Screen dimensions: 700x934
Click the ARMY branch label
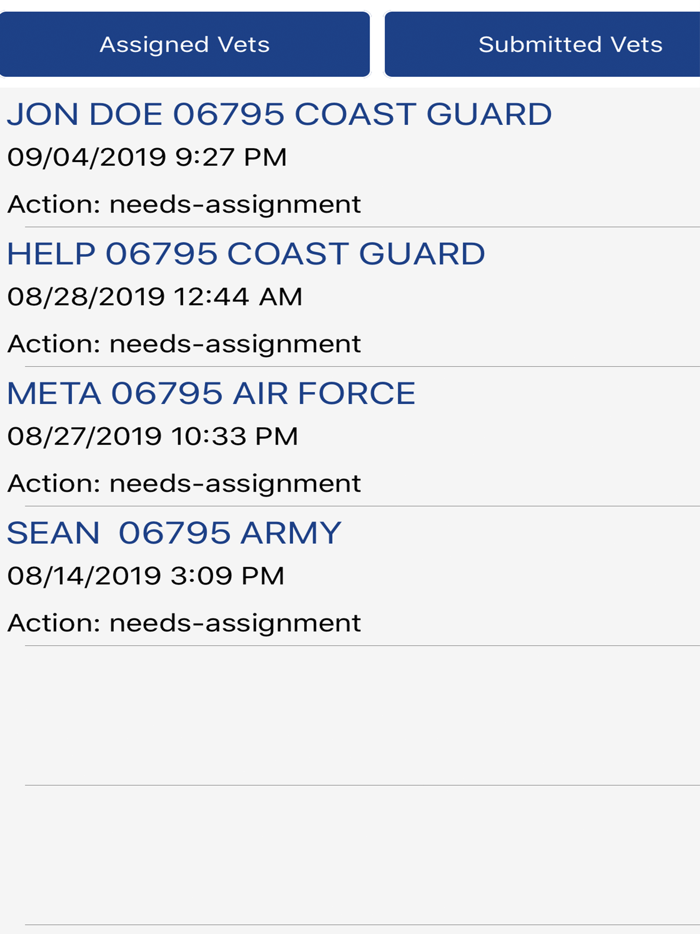click(291, 533)
